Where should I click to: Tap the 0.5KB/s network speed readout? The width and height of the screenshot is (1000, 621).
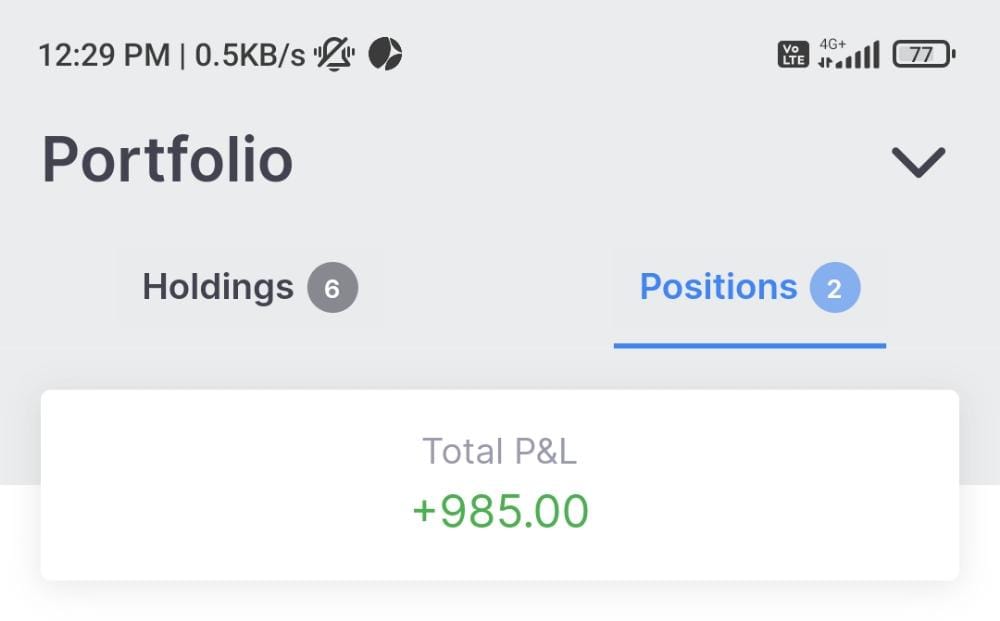tap(250, 54)
